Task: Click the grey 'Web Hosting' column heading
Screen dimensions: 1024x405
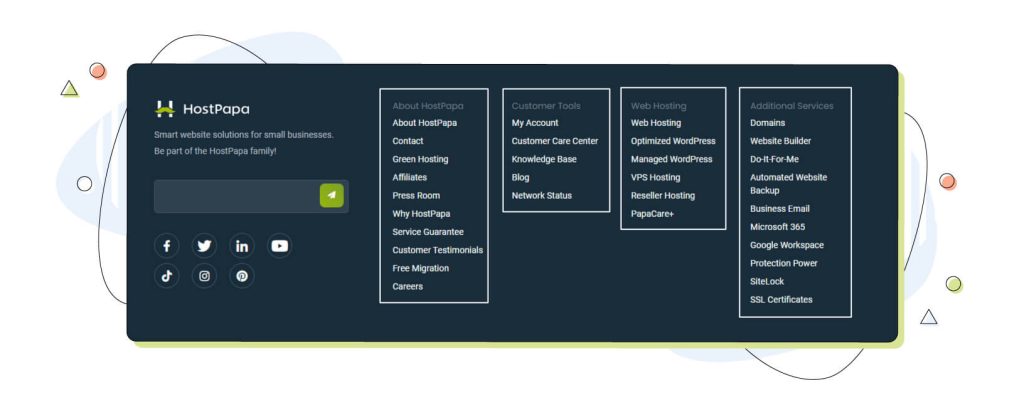Action: [x=658, y=106]
